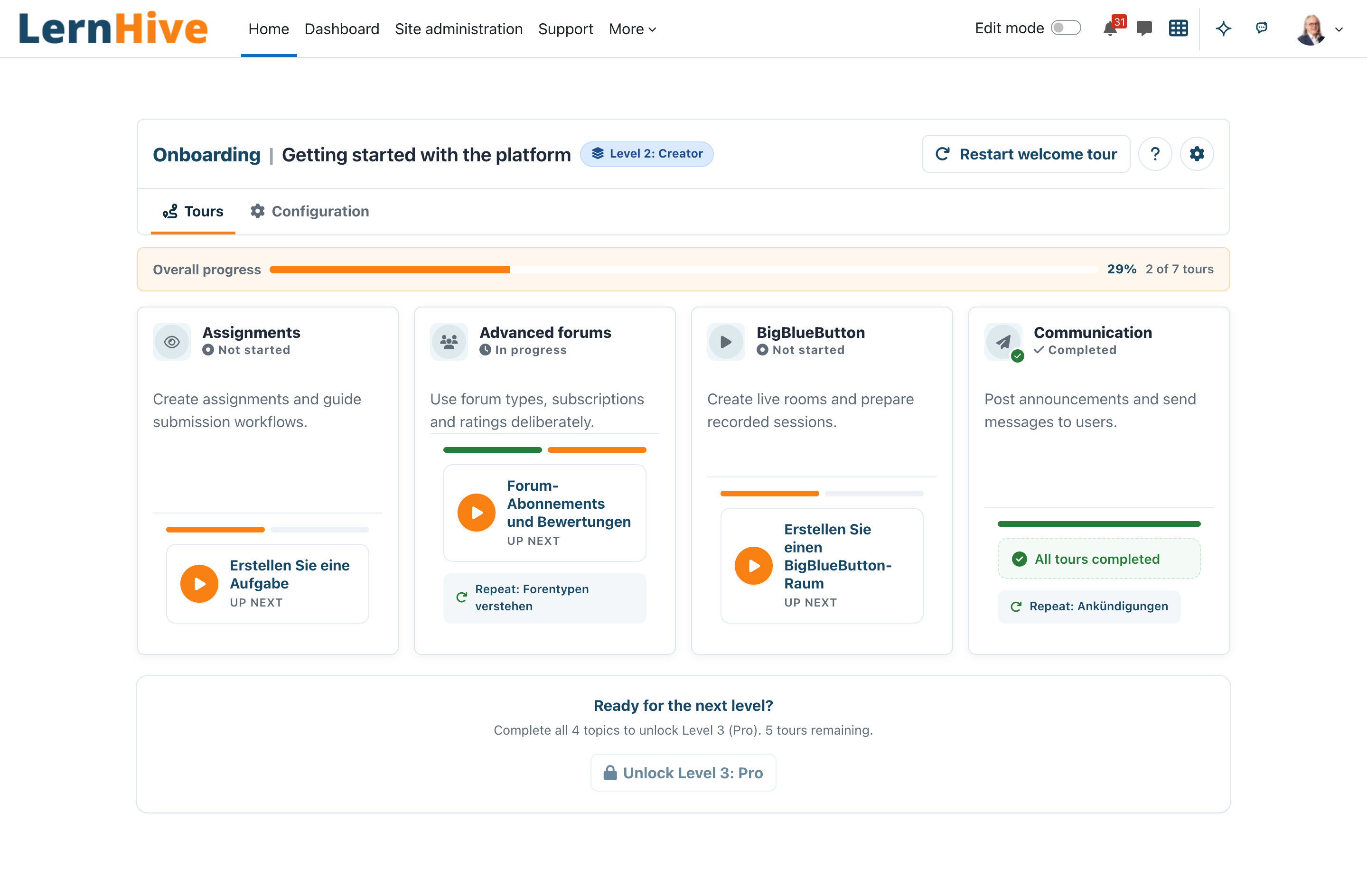Click the LernHive logo
The width and height of the screenshot is (1367, 896).
point(113,28)
